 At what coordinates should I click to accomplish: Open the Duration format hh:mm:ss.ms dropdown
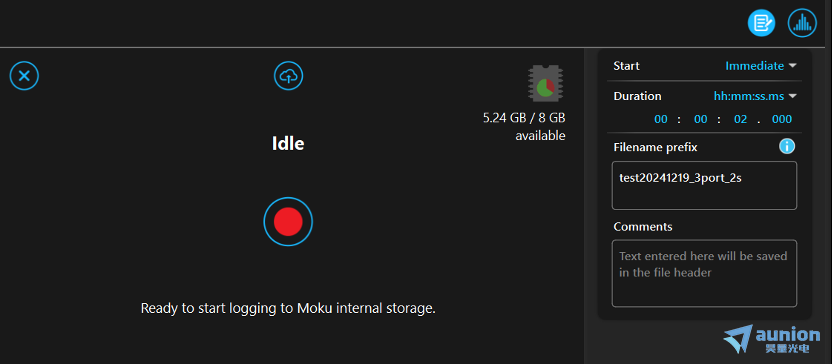click(x=755, y=96)
